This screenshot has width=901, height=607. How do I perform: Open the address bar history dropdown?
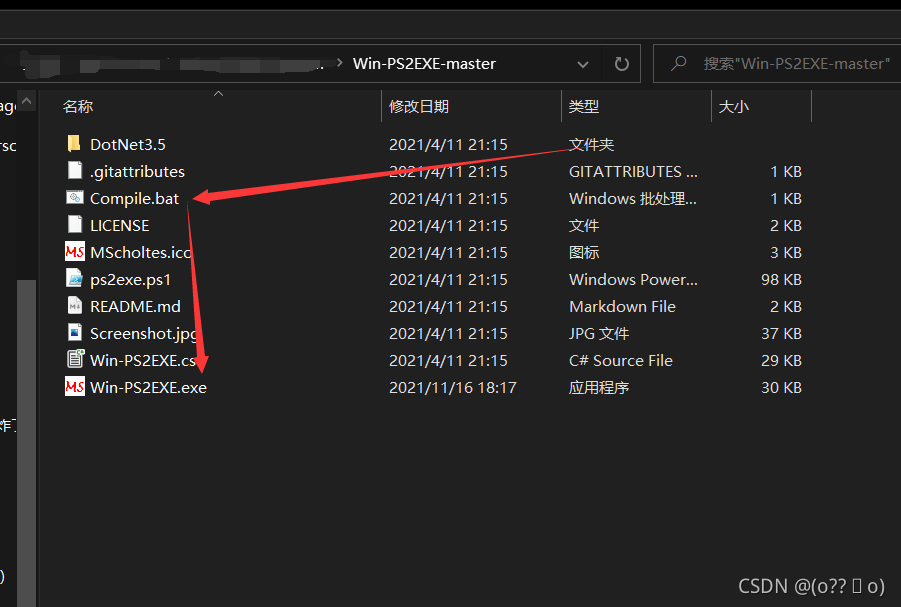tap(583, 64)
